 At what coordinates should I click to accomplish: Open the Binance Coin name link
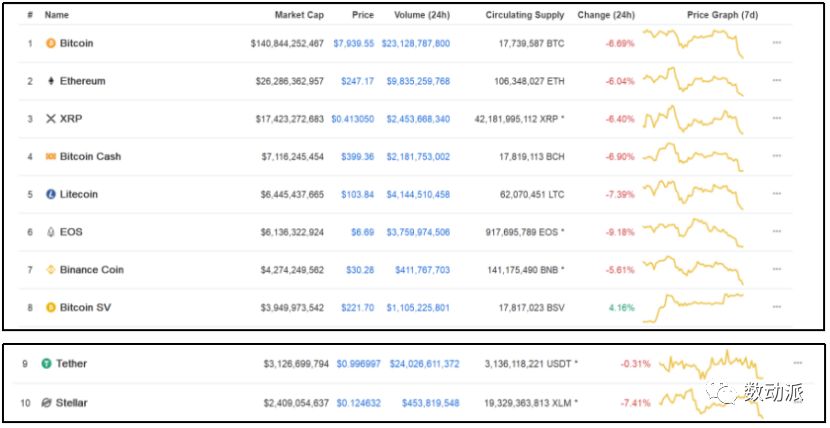[x=92, y=270]
